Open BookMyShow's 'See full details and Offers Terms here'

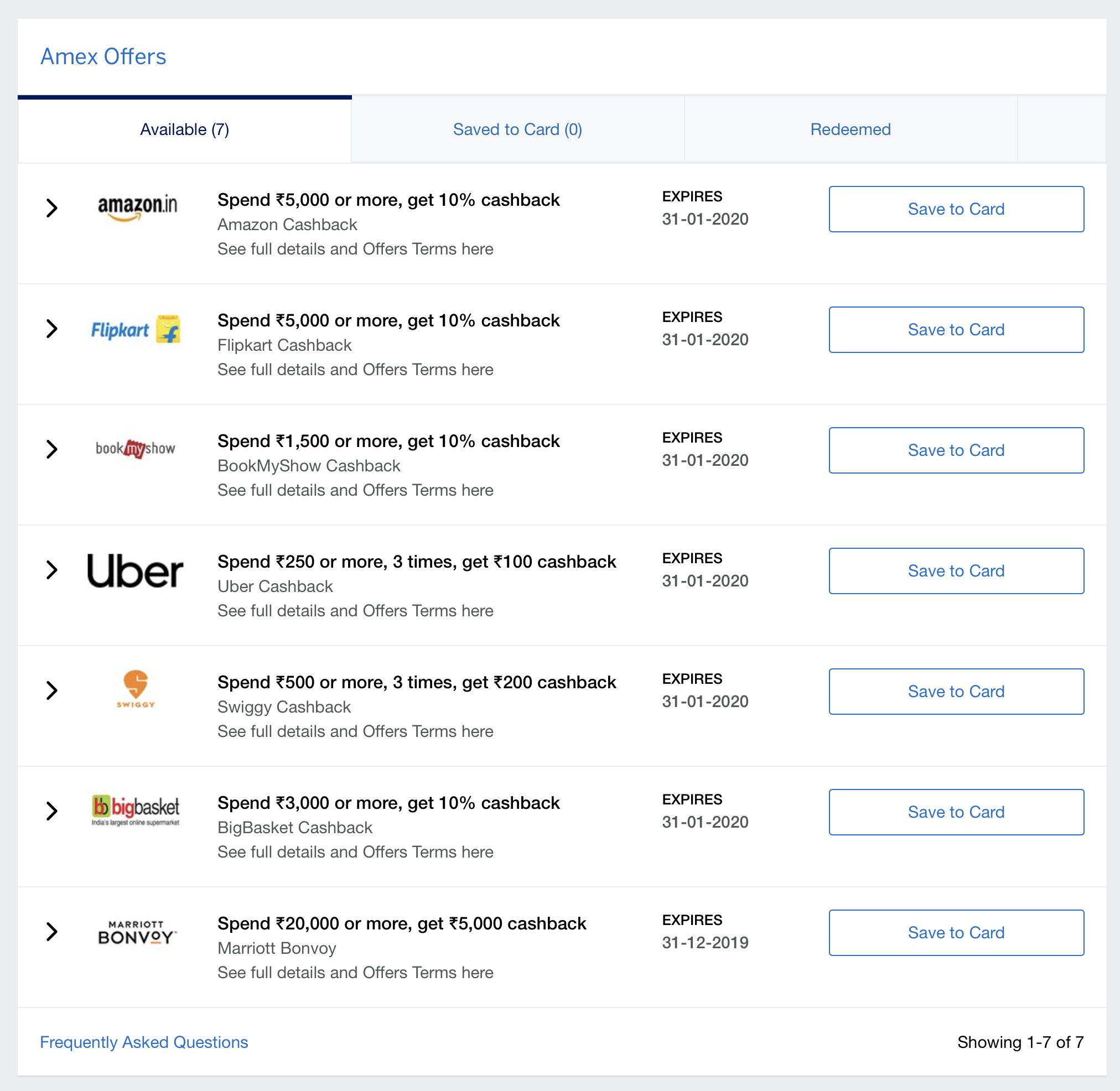pyautogui.click(x=355, y=490)
